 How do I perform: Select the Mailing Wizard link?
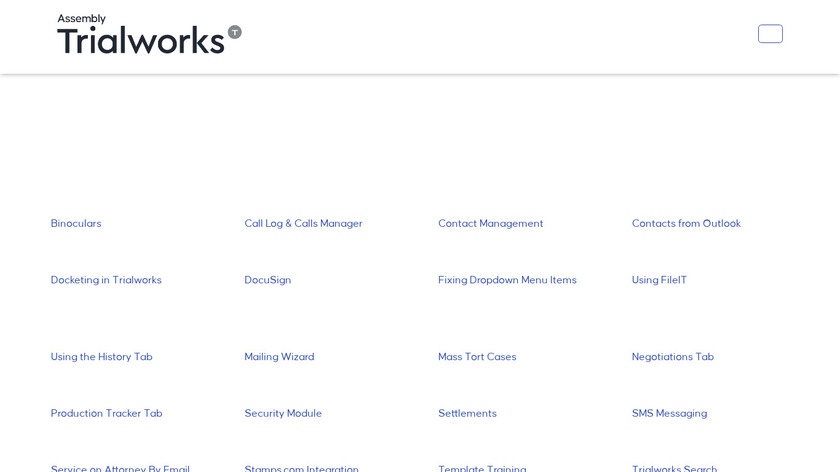click(279, 357)
